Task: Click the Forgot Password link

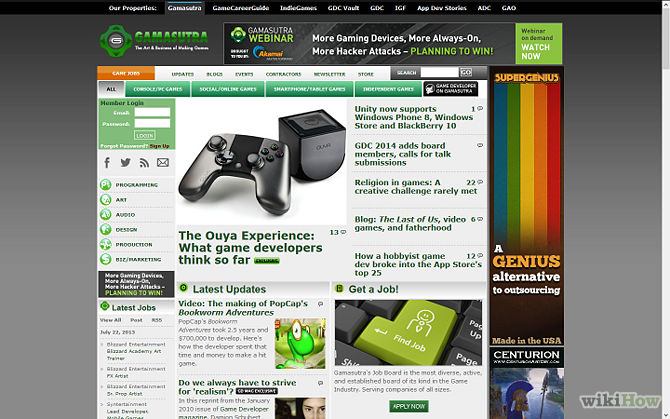Action: point(124,146)
